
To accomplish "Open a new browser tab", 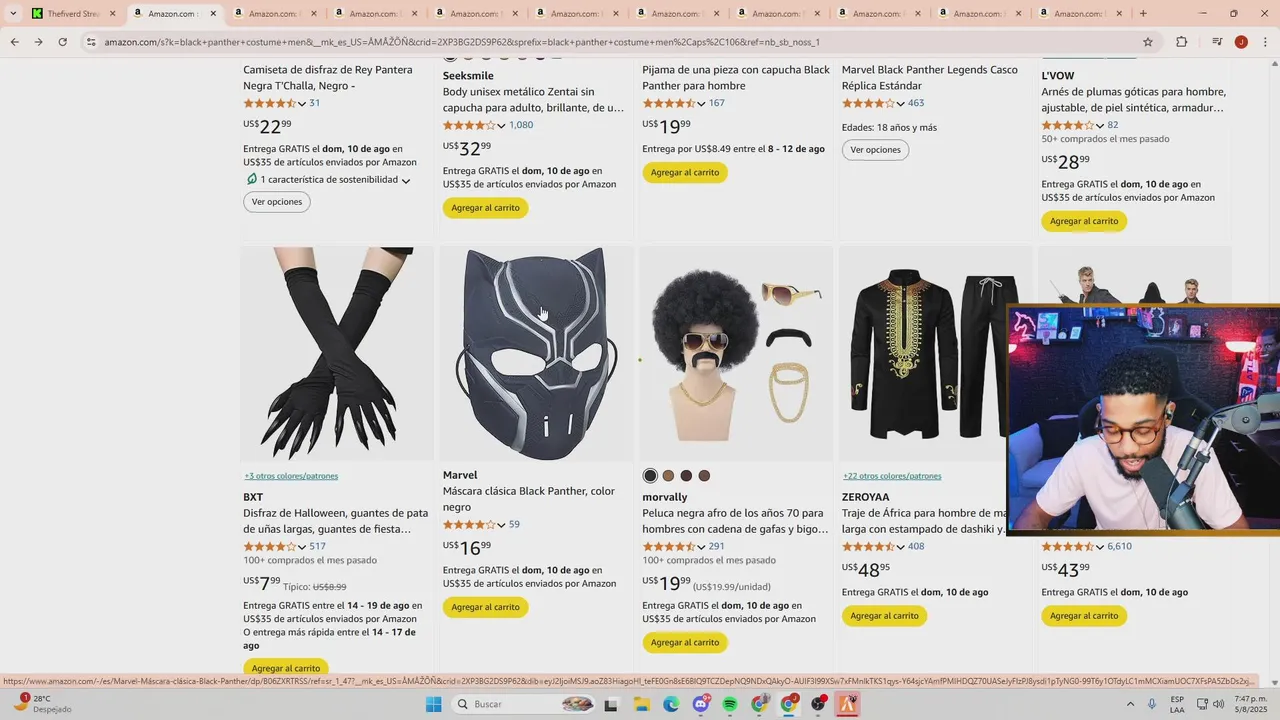I will click(x=1143, y=13).
